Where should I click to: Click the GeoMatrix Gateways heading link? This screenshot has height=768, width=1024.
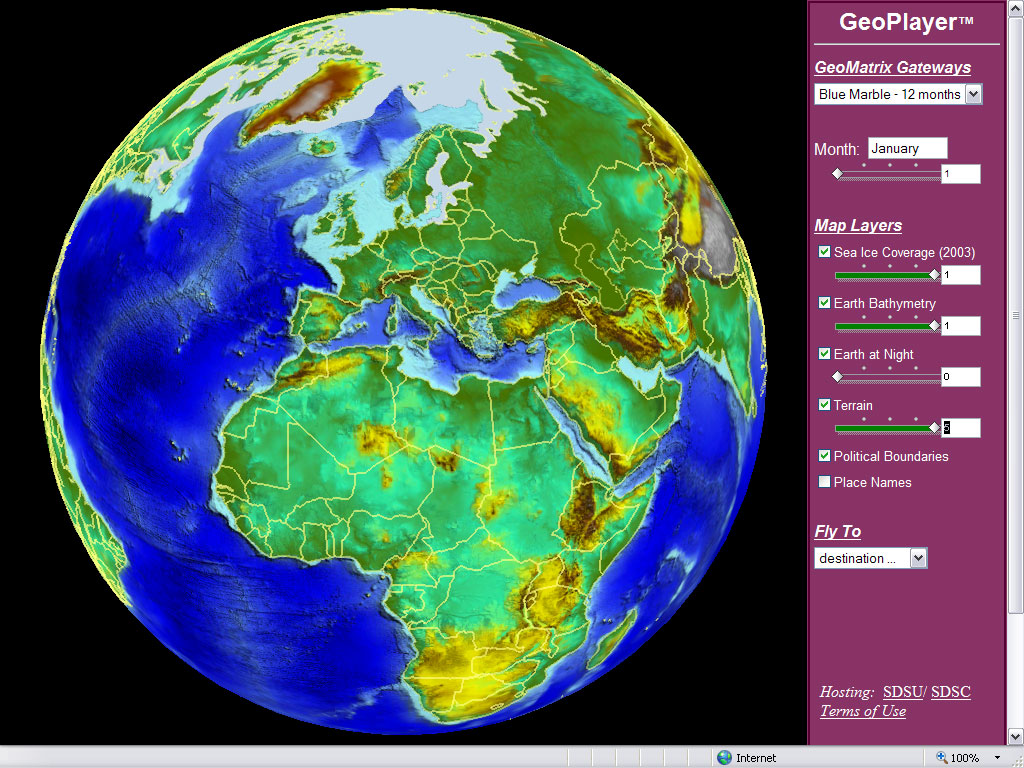click(x=892, y=67)
